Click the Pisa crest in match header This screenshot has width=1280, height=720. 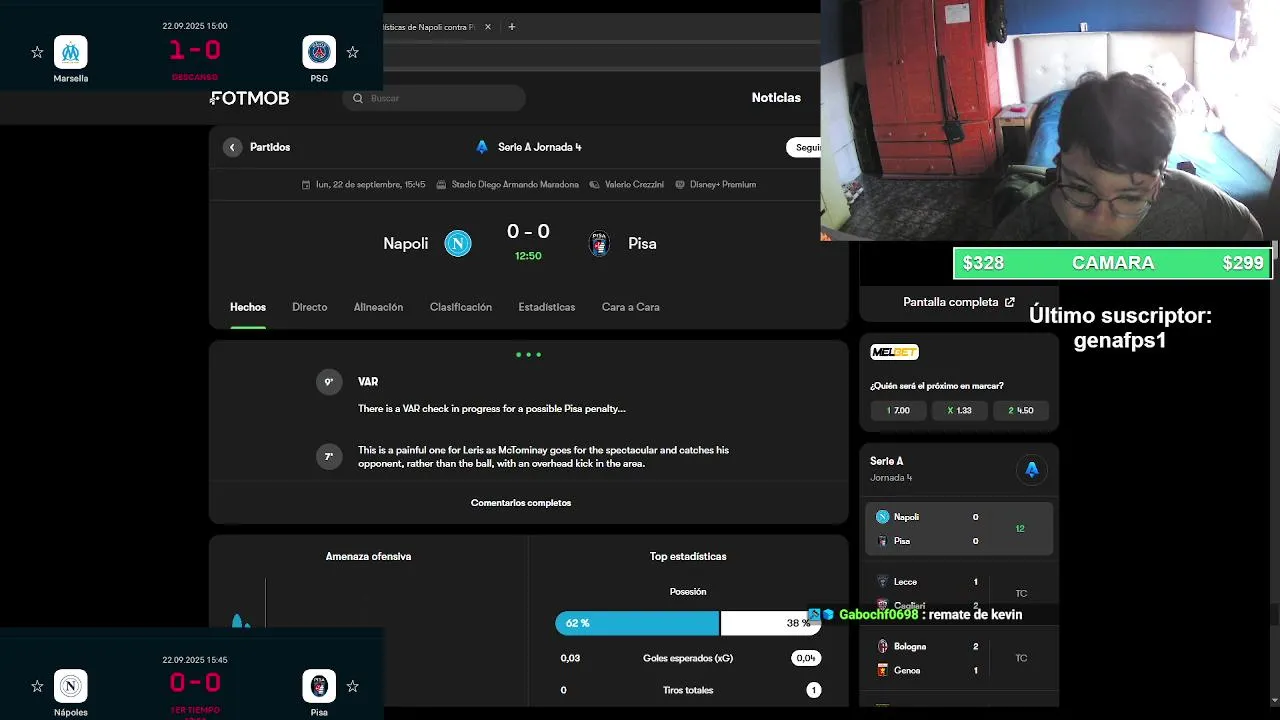pos(599,243)
